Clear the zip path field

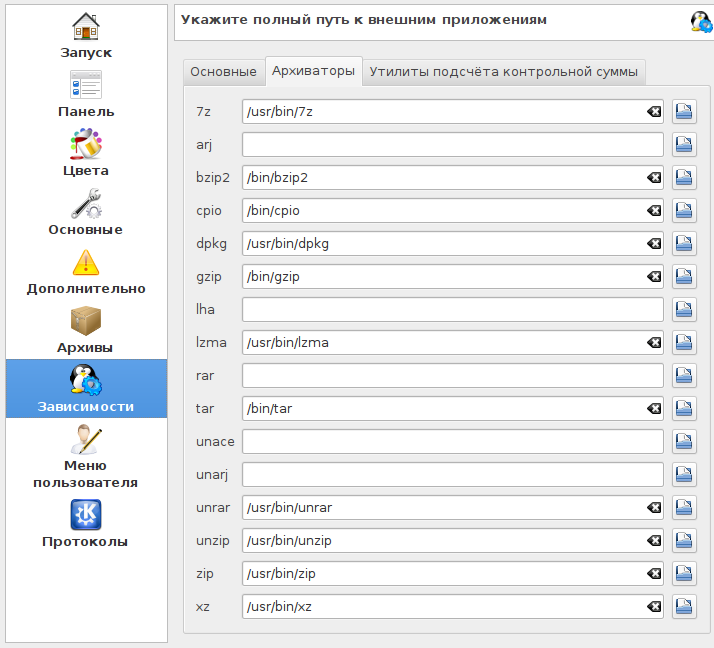tap(654, 574)
